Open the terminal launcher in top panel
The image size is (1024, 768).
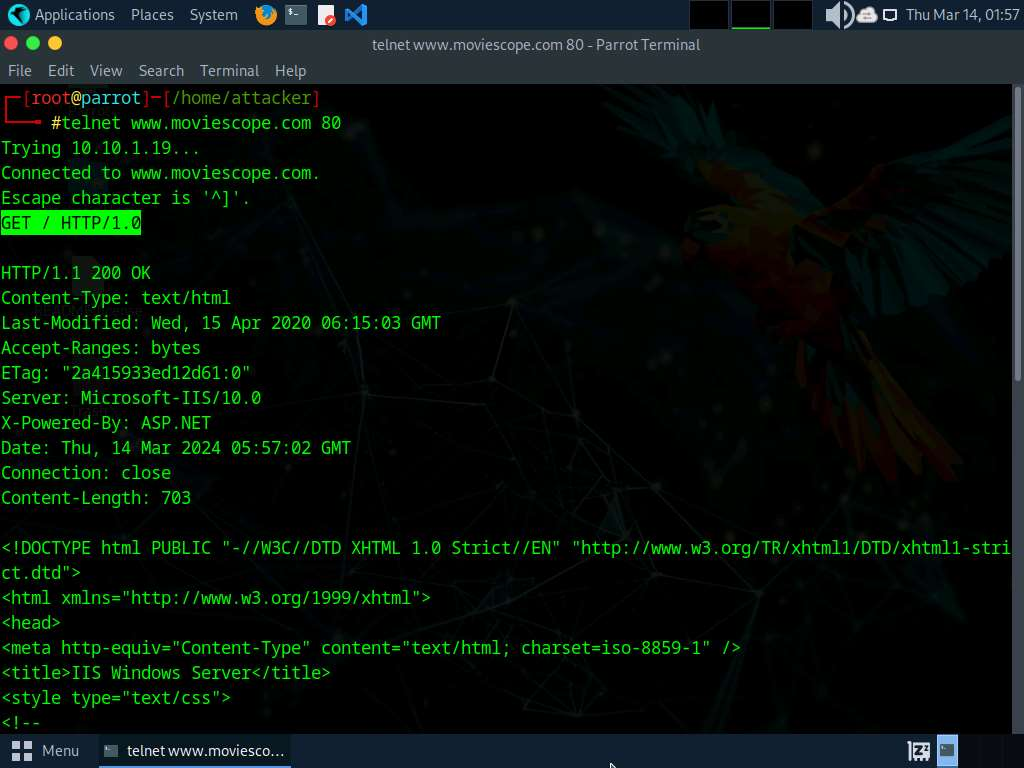pyautogui.click(x=295, y=15)
